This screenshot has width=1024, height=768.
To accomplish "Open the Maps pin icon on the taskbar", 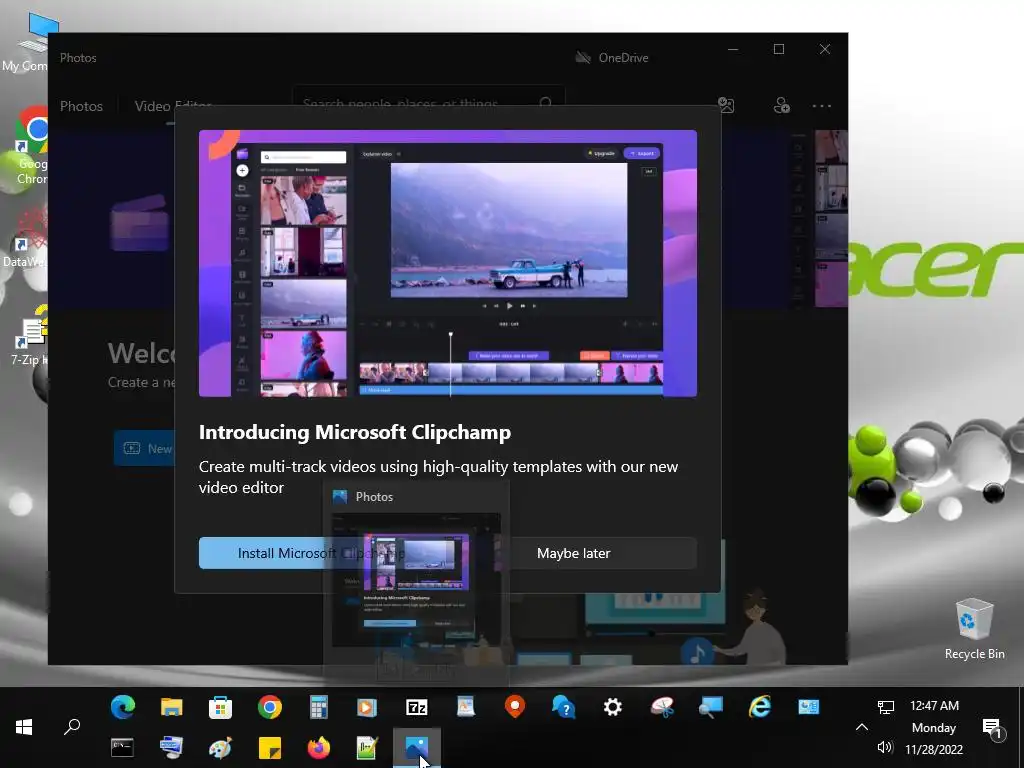I will click(515, 707).
